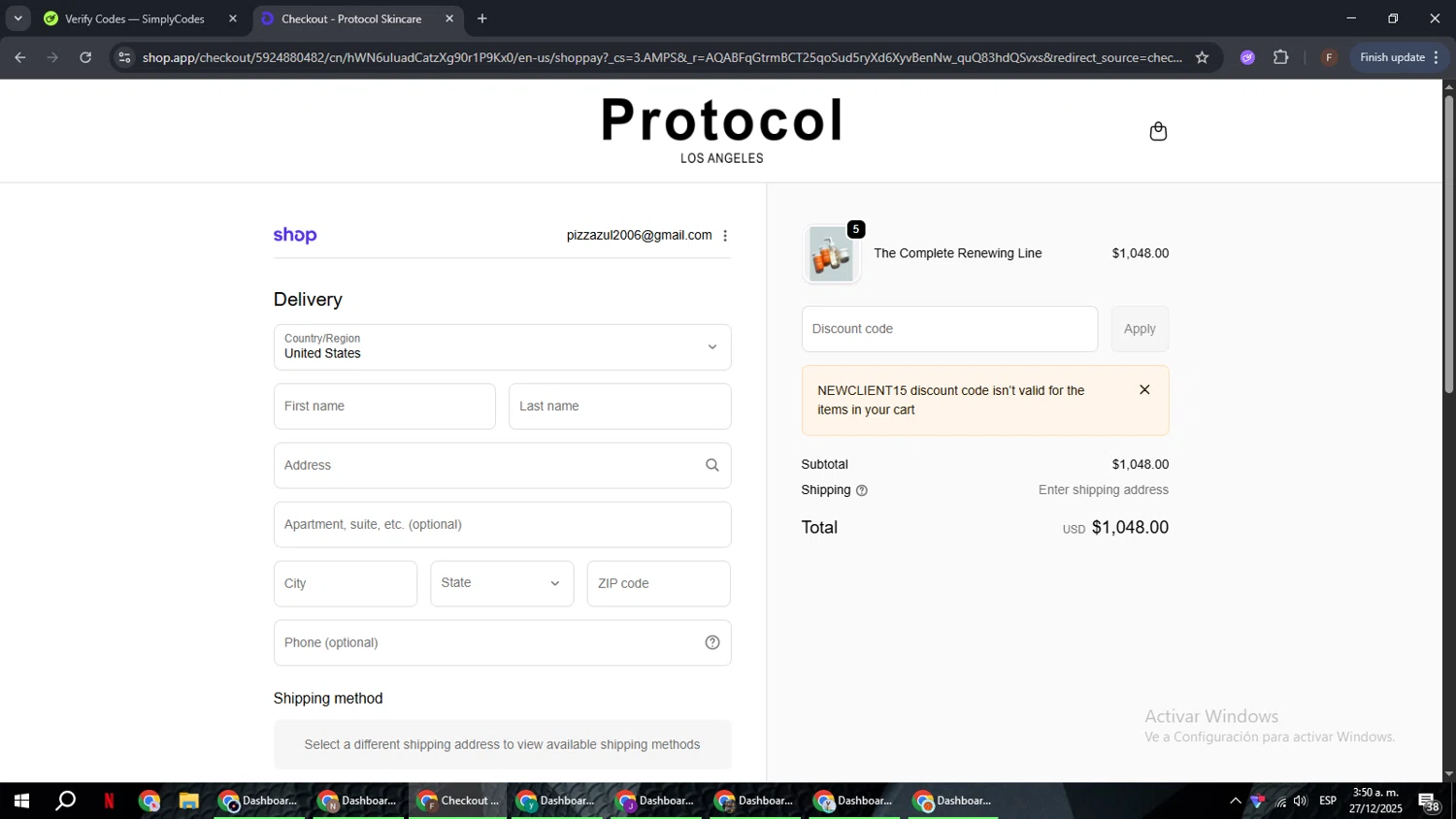Go forward in browser history

pos(53,57)
